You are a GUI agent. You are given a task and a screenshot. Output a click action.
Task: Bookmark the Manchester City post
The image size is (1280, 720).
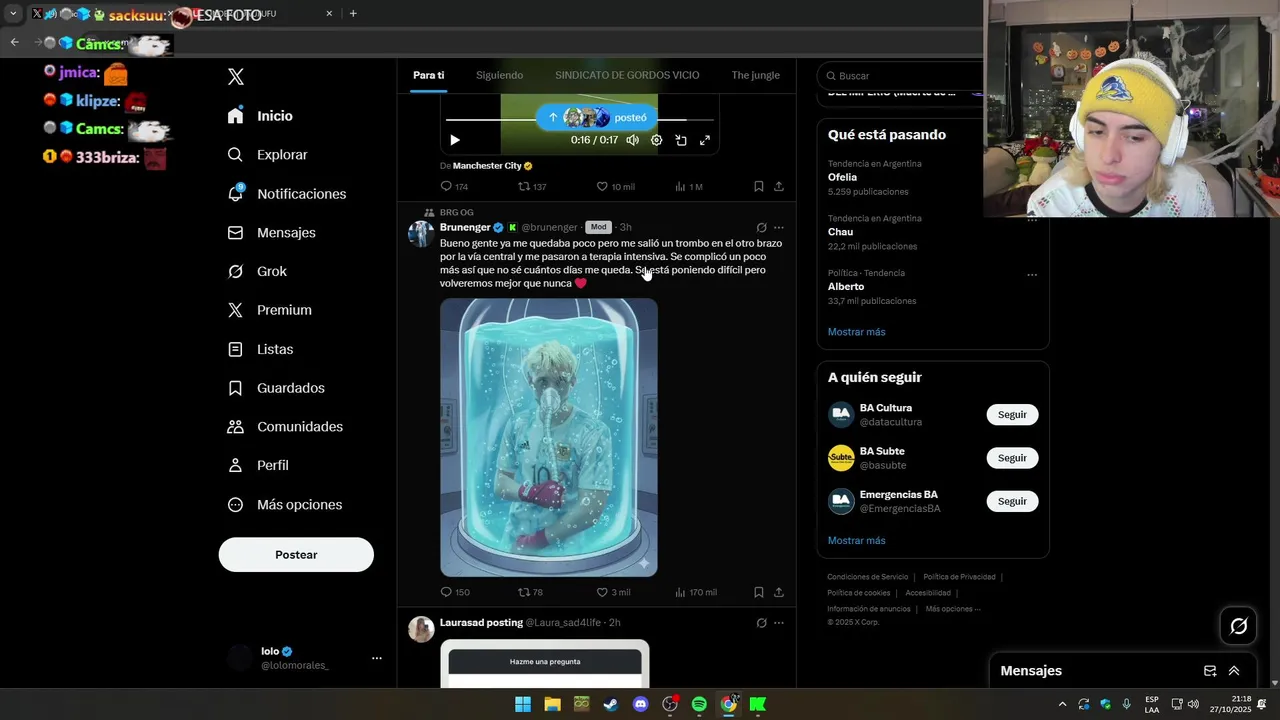point(758,187)
